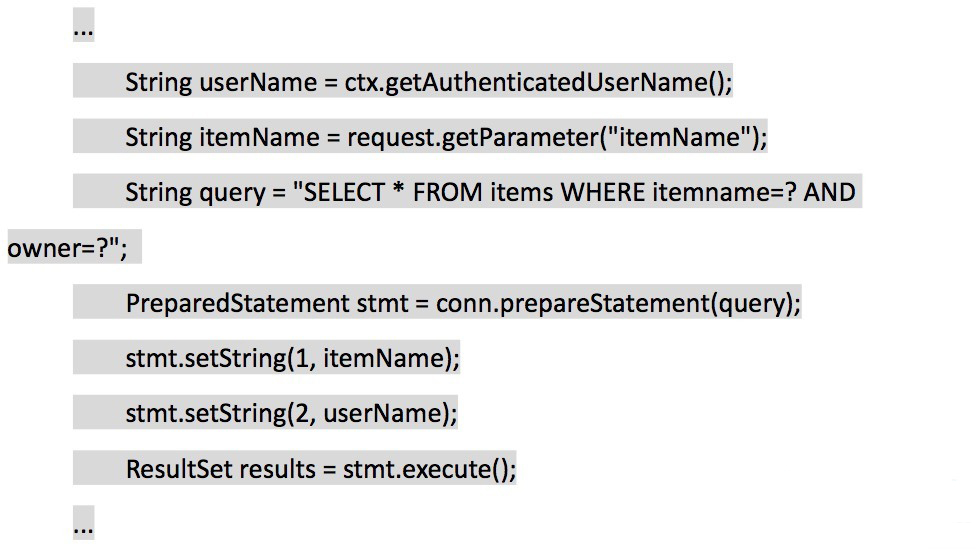
Task: Click ctx.getAuthenticatedUserName() call
Action: pyautogui.click(x=538, y=82)
